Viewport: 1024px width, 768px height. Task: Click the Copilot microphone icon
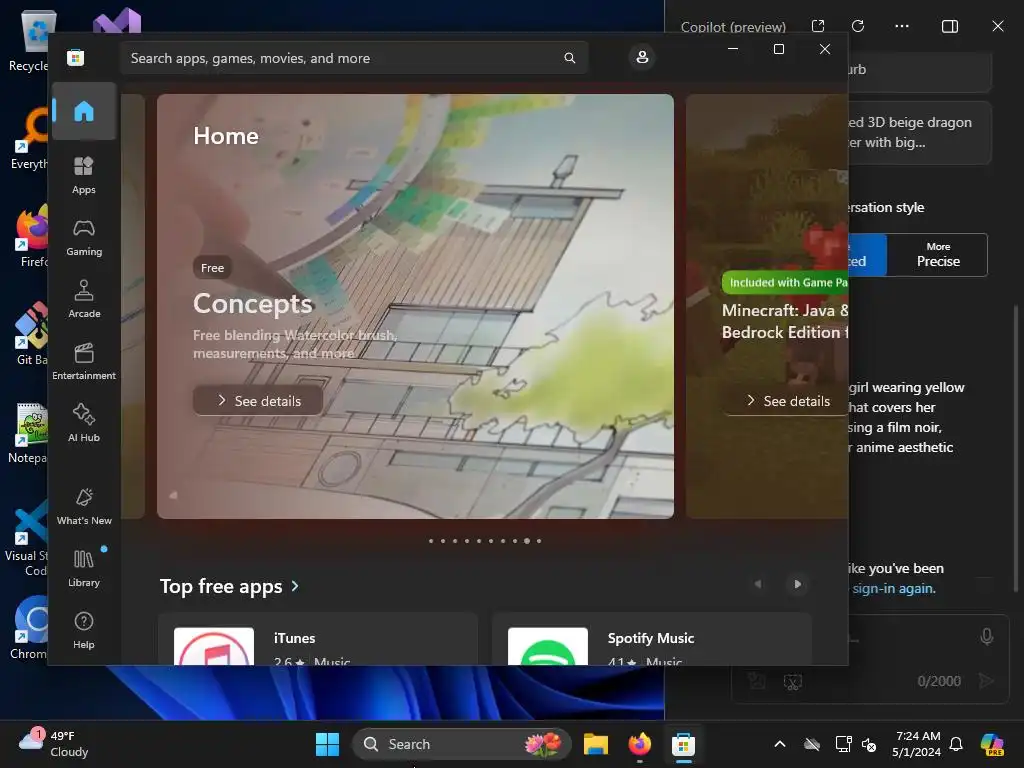tap(987, 637)
